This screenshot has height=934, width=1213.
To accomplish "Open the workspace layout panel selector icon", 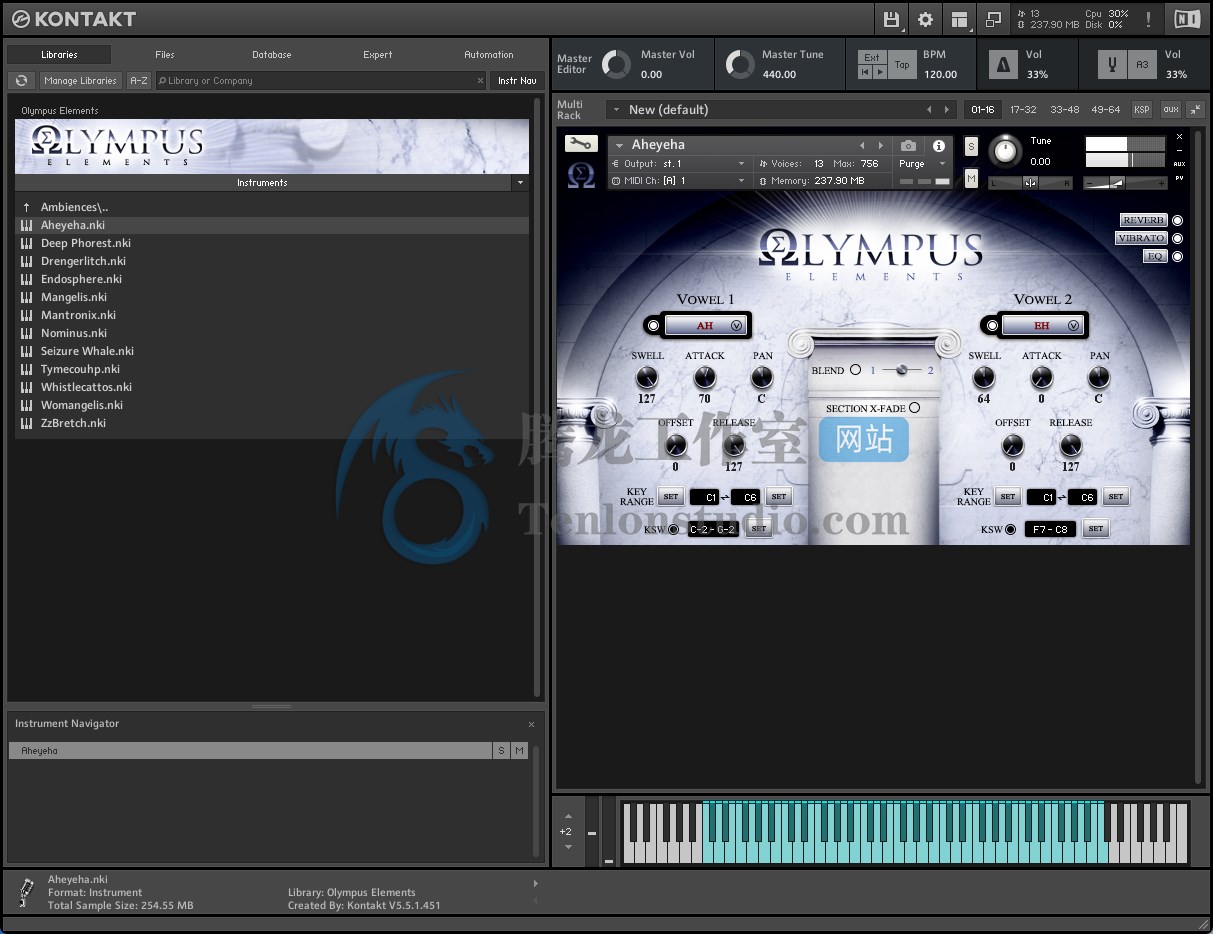I will coord(959,19).
